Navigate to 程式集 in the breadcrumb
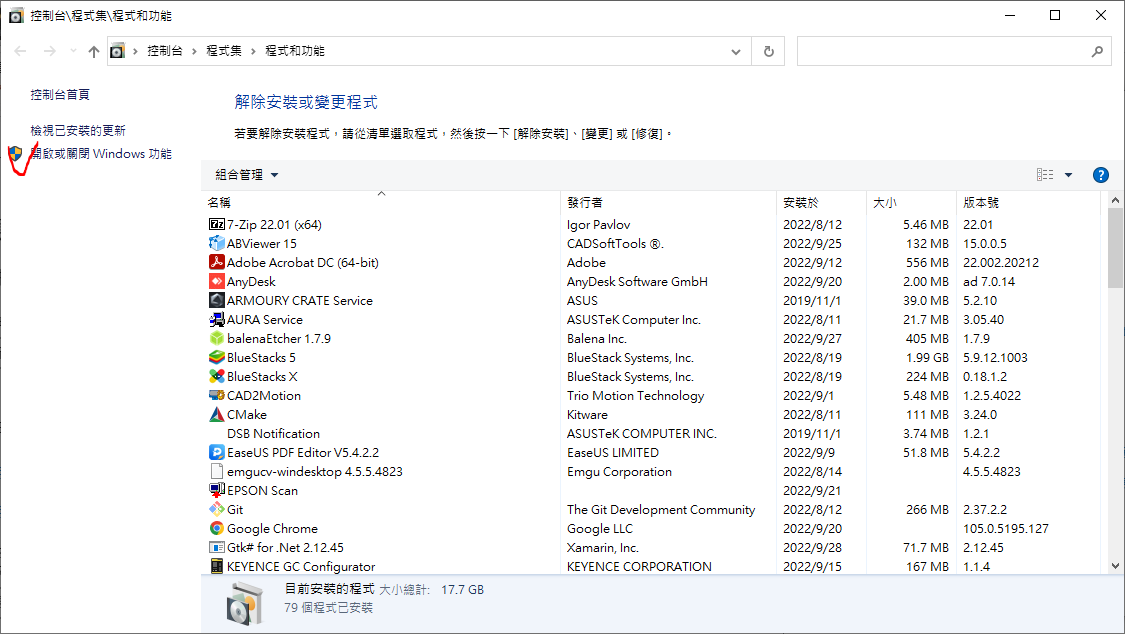Viewport: 1125px width, 634px height. click(224, 51)
